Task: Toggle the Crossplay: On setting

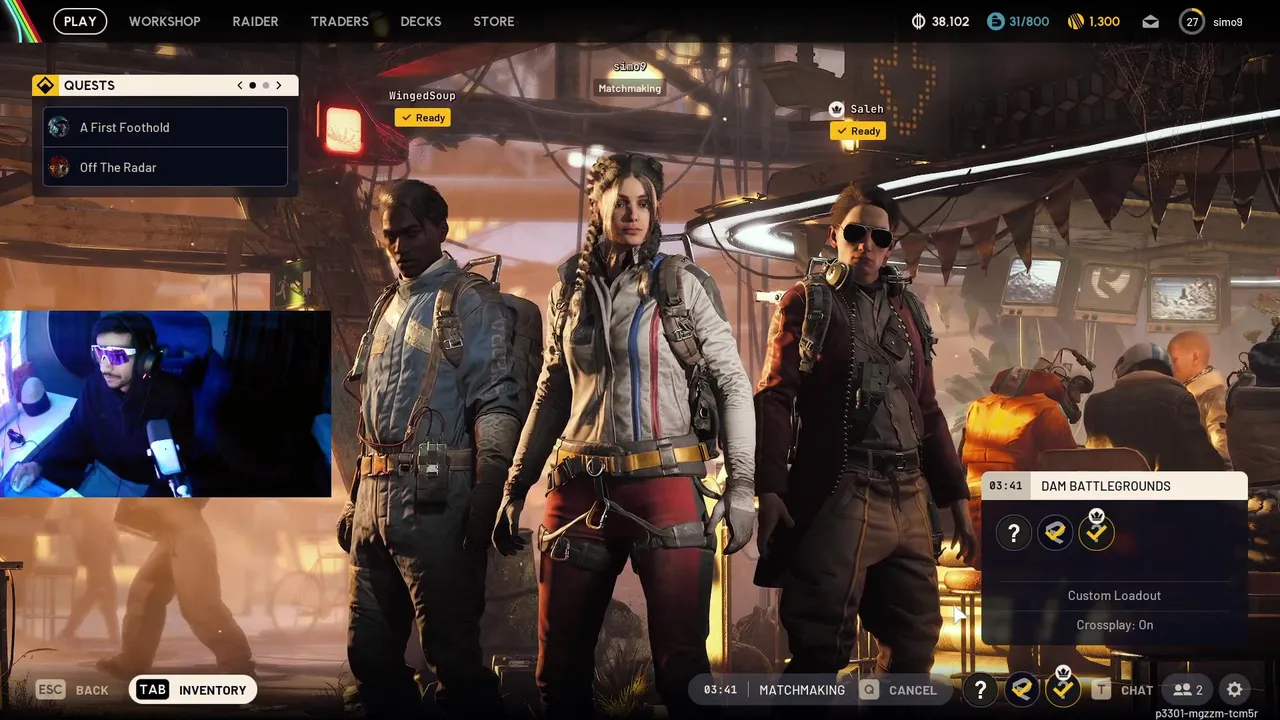Action: 1114,625
